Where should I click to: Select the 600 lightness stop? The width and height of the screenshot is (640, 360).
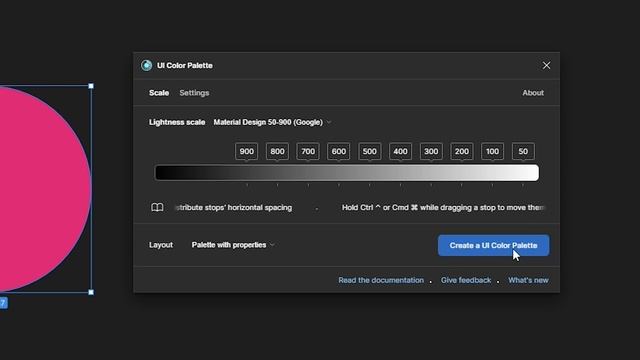click(x=339, y=151)
